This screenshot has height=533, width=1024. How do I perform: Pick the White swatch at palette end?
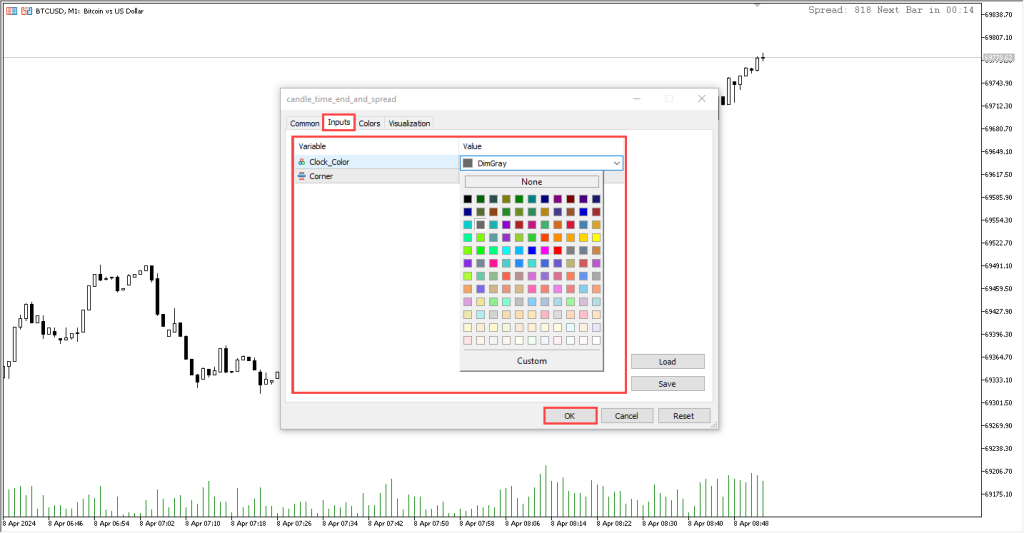coord(596,340)
